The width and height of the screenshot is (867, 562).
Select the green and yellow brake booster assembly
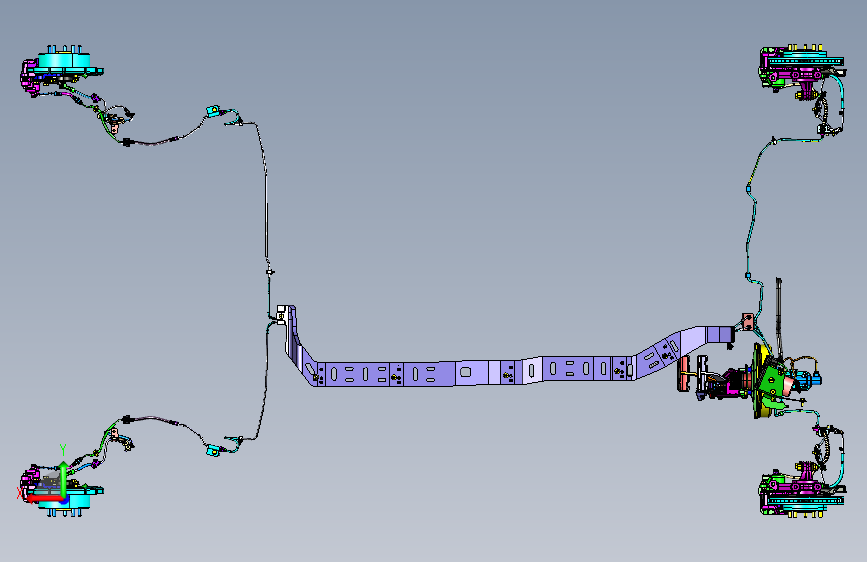[x=771, y=381]
